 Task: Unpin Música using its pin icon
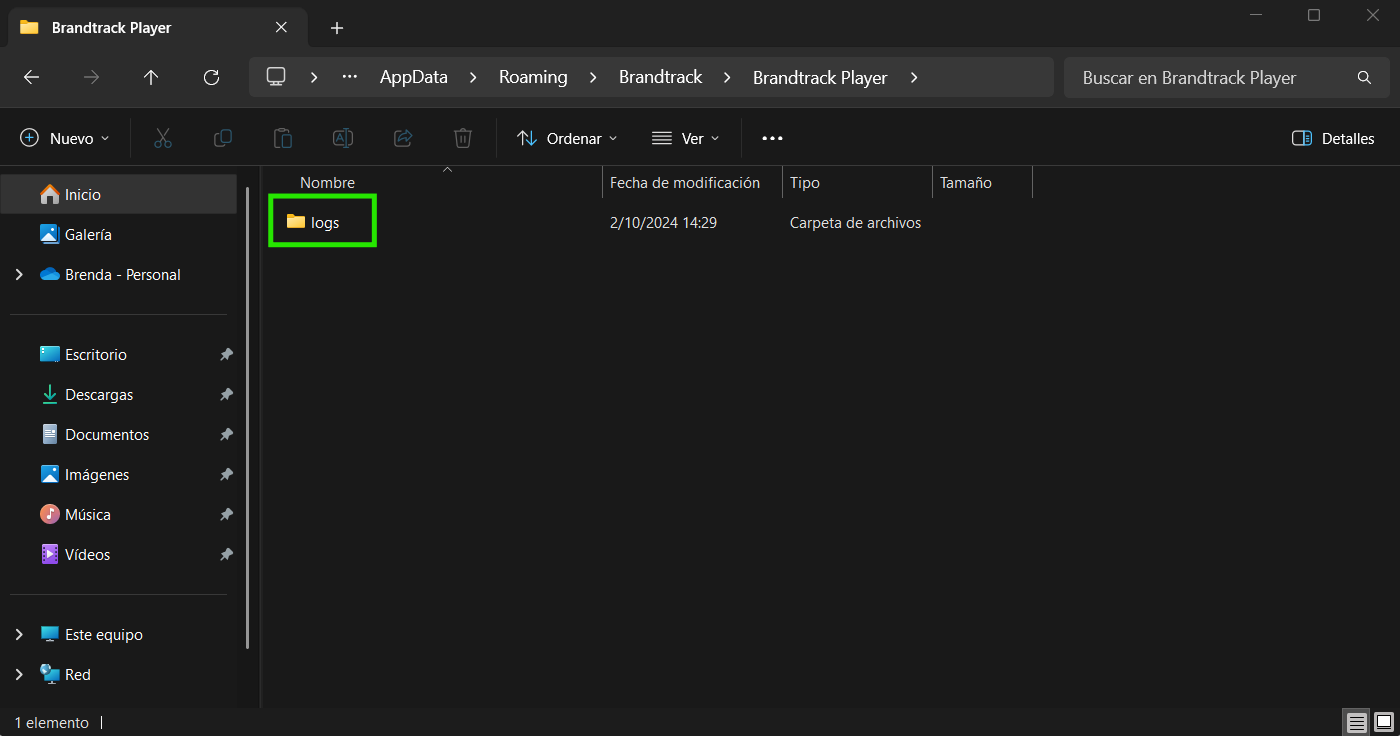pyautogui.click(x=227, y=514)
